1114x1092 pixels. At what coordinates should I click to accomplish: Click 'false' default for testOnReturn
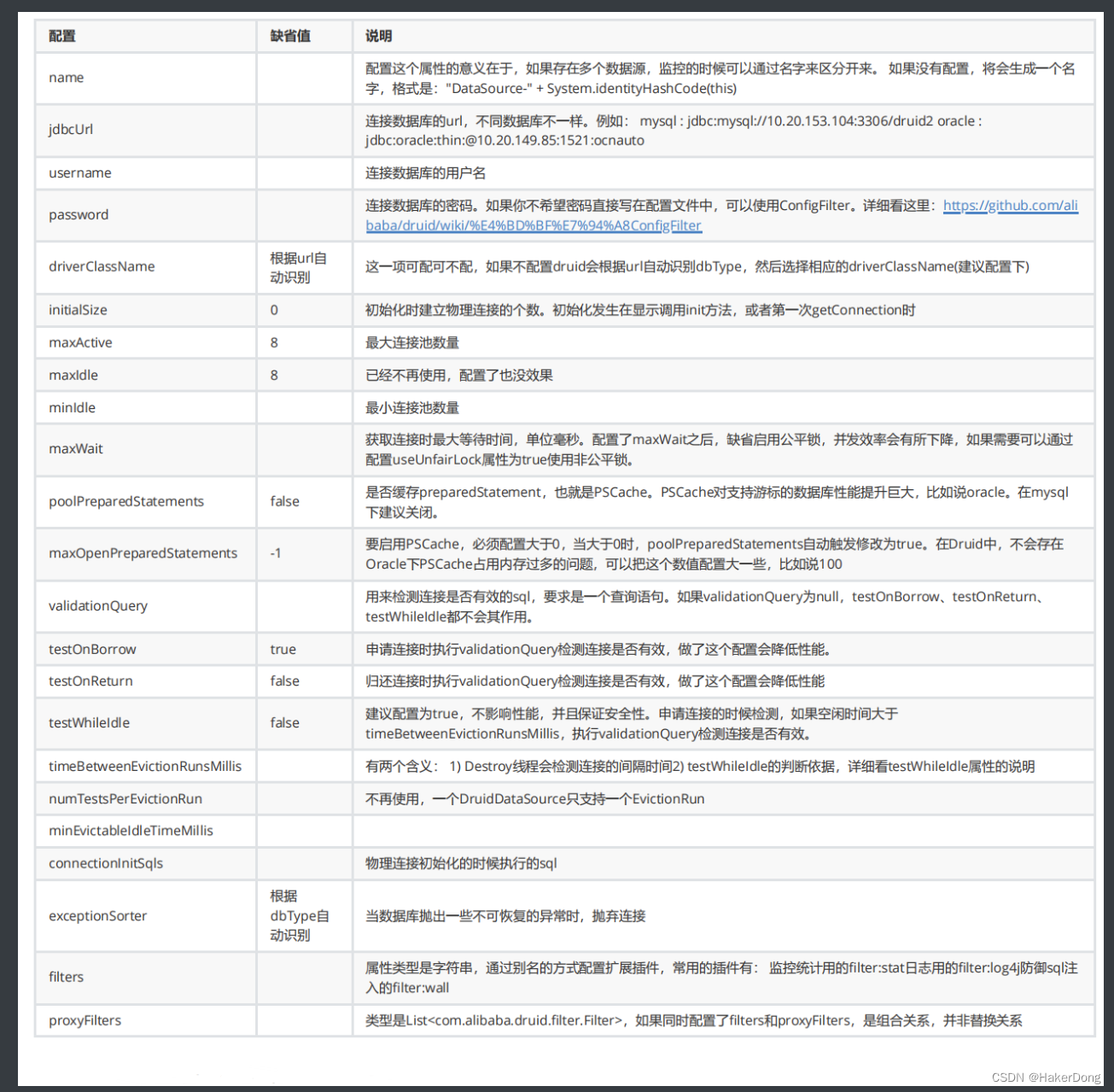284,680
